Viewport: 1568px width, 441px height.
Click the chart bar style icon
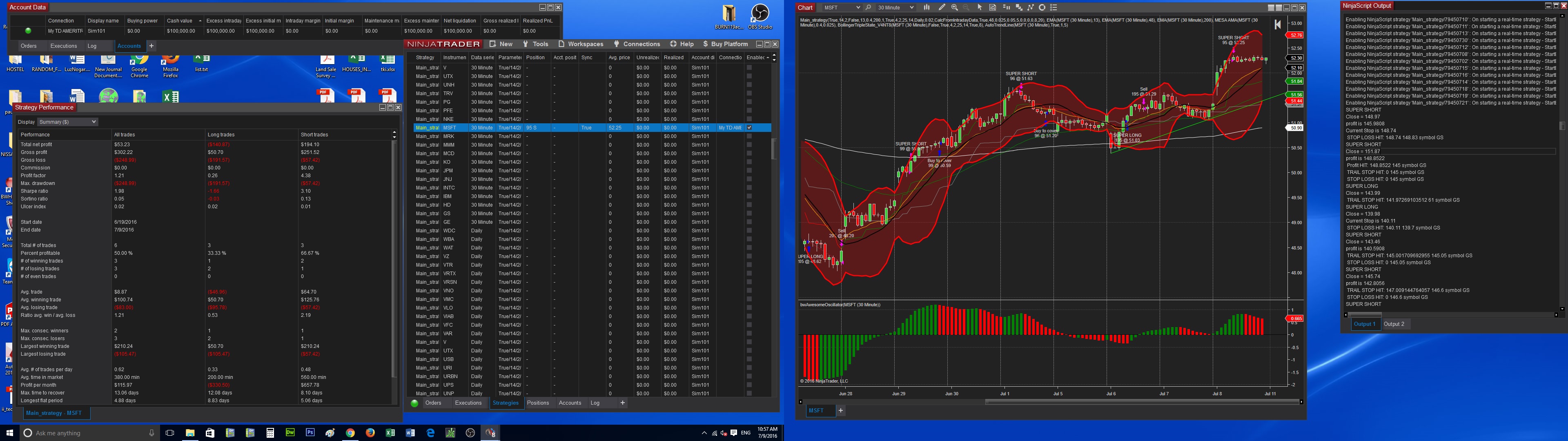[927, 7]
